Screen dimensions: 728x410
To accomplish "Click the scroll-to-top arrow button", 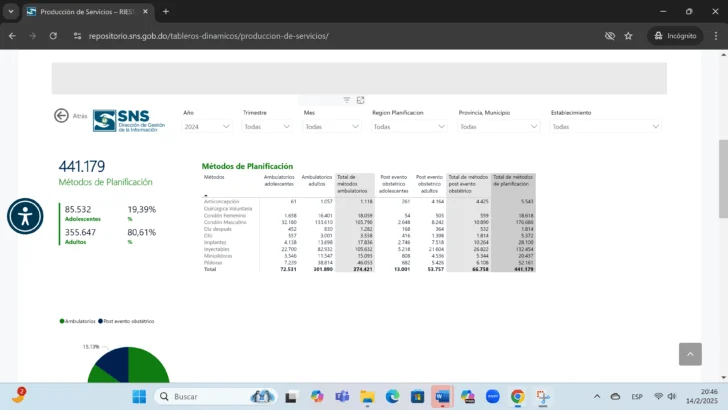I will (x=690, y=354).
